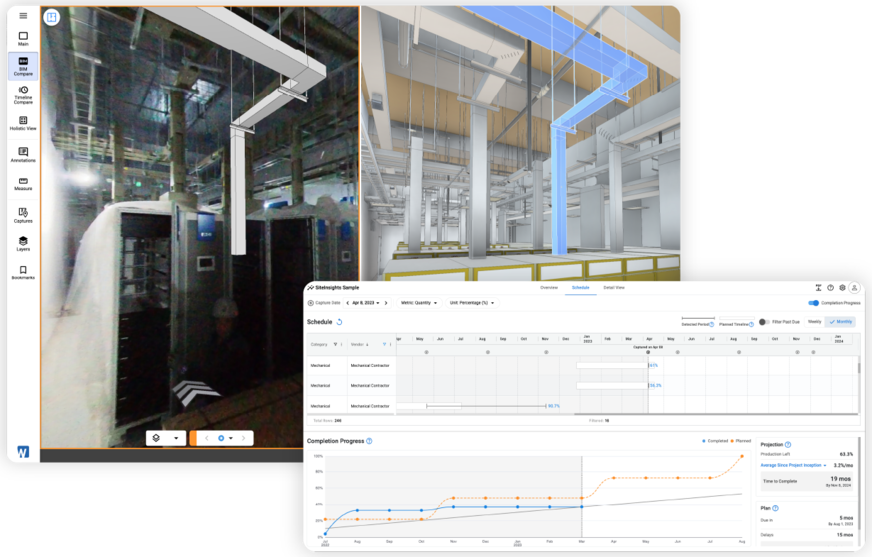Switch to Holistic View
872x557 pixels.
click(23, 123)
